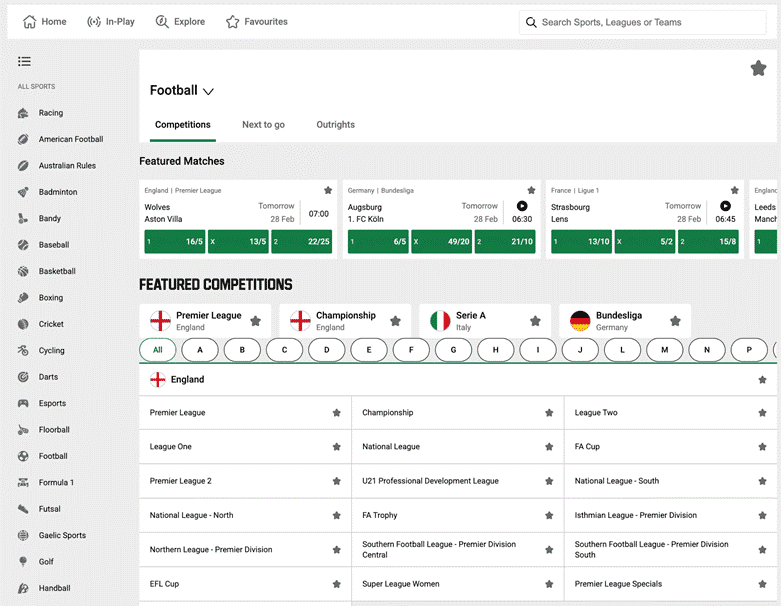
Task: Go to In-Play from top navigation
Action: coord(110,21)
